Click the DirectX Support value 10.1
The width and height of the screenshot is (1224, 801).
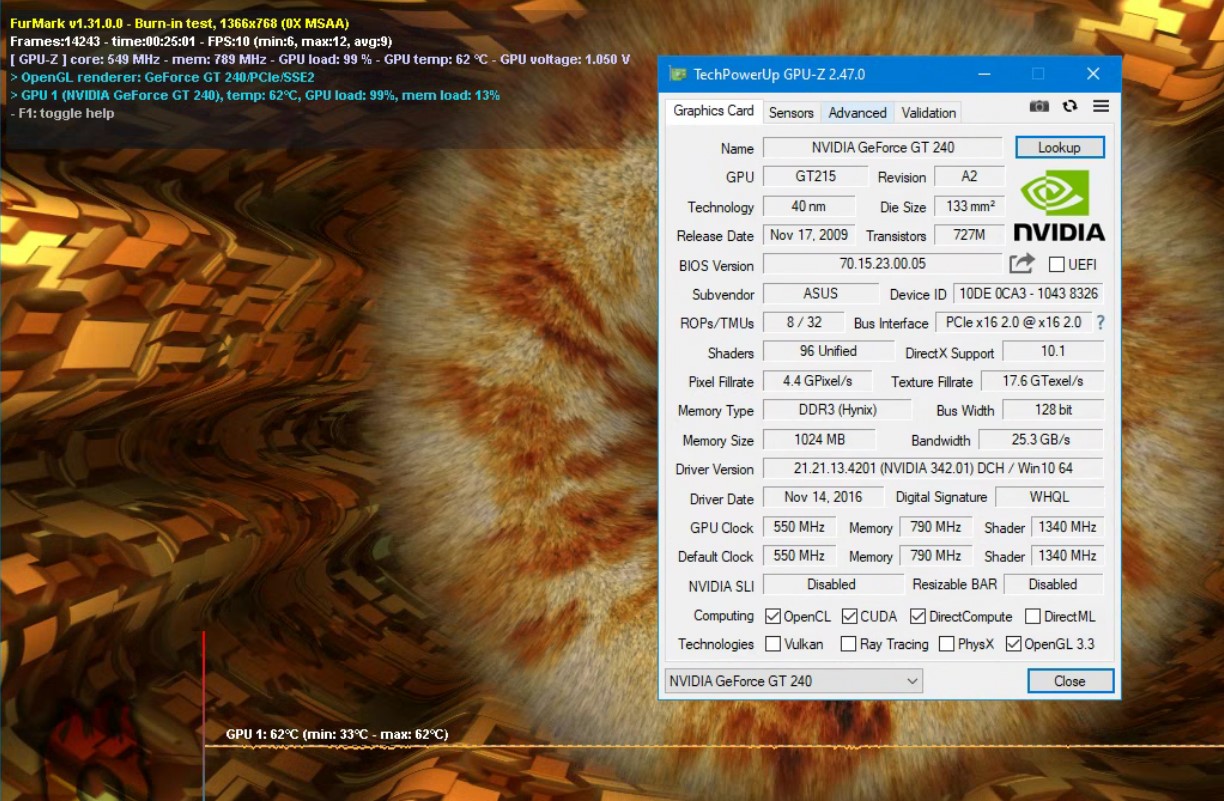(x=1054, y=351)
